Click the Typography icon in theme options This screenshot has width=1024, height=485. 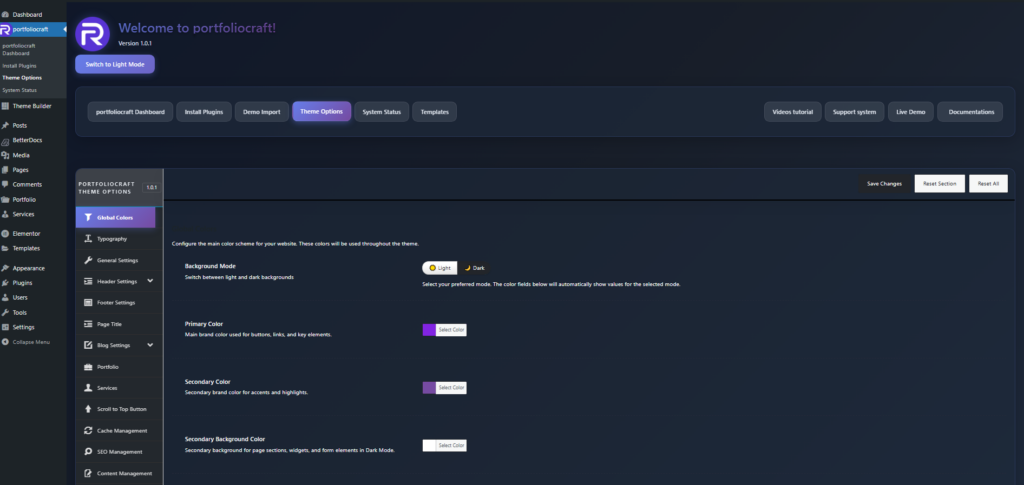point(88,239)
